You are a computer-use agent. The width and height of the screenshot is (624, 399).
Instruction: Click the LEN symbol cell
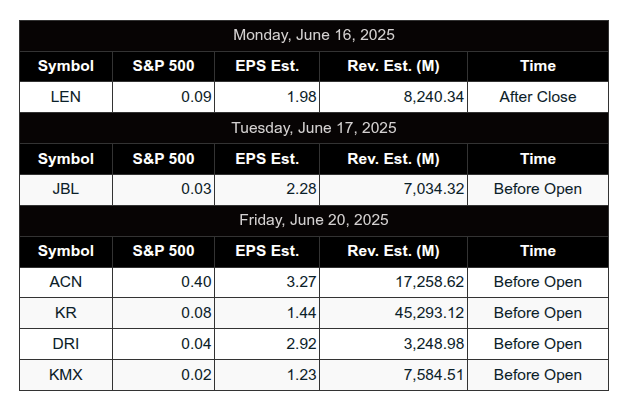pyautogui.click(x=66, y=97)
